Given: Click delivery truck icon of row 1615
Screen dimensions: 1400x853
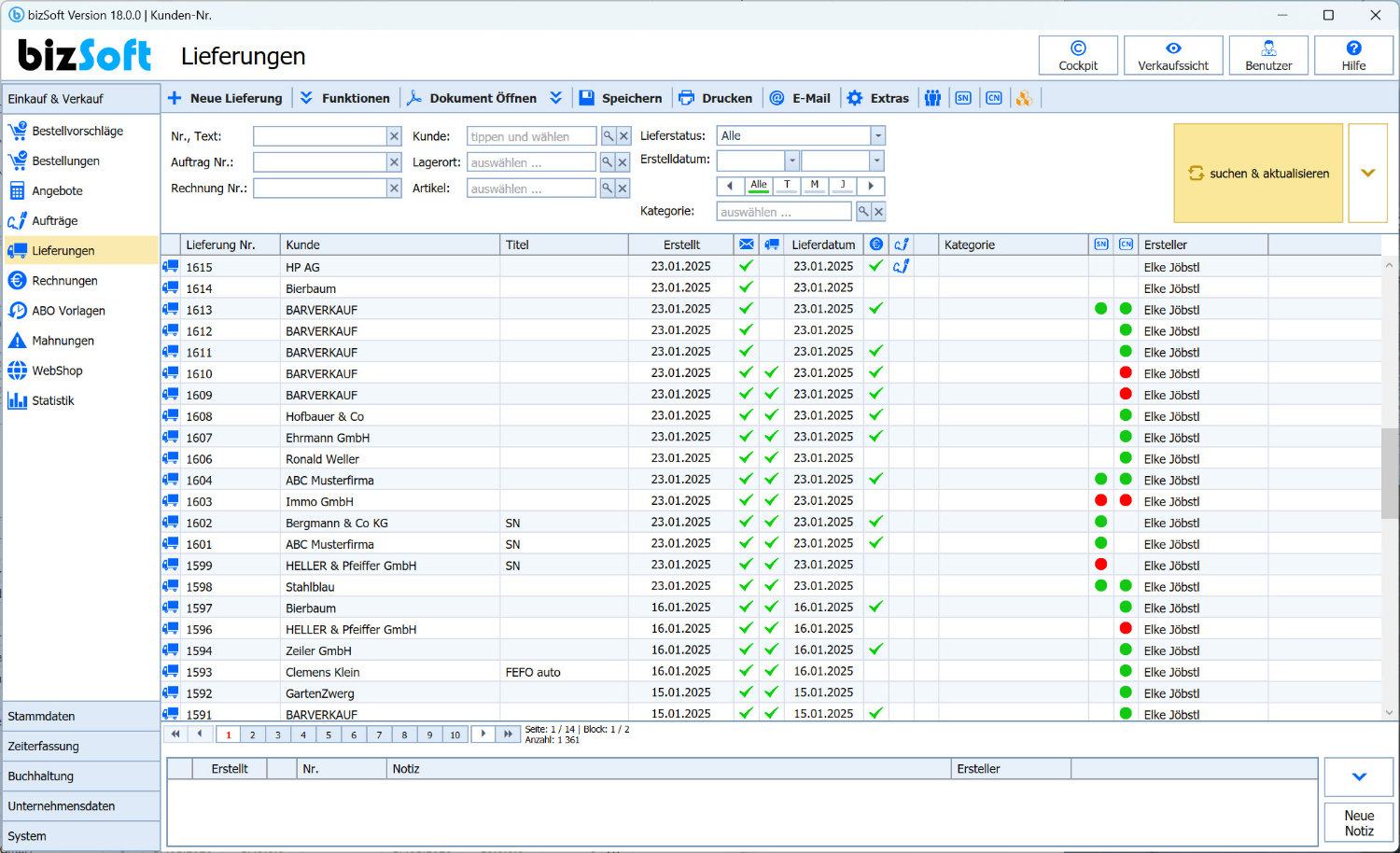Looking at the screenshot, I should [x=171, y=267].
